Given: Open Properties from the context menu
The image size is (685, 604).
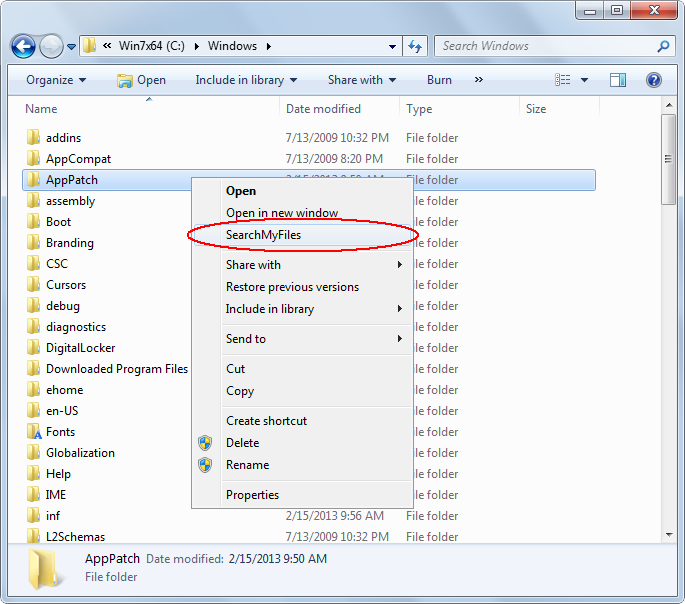Looking at the screenshot, I should (302, 495).
